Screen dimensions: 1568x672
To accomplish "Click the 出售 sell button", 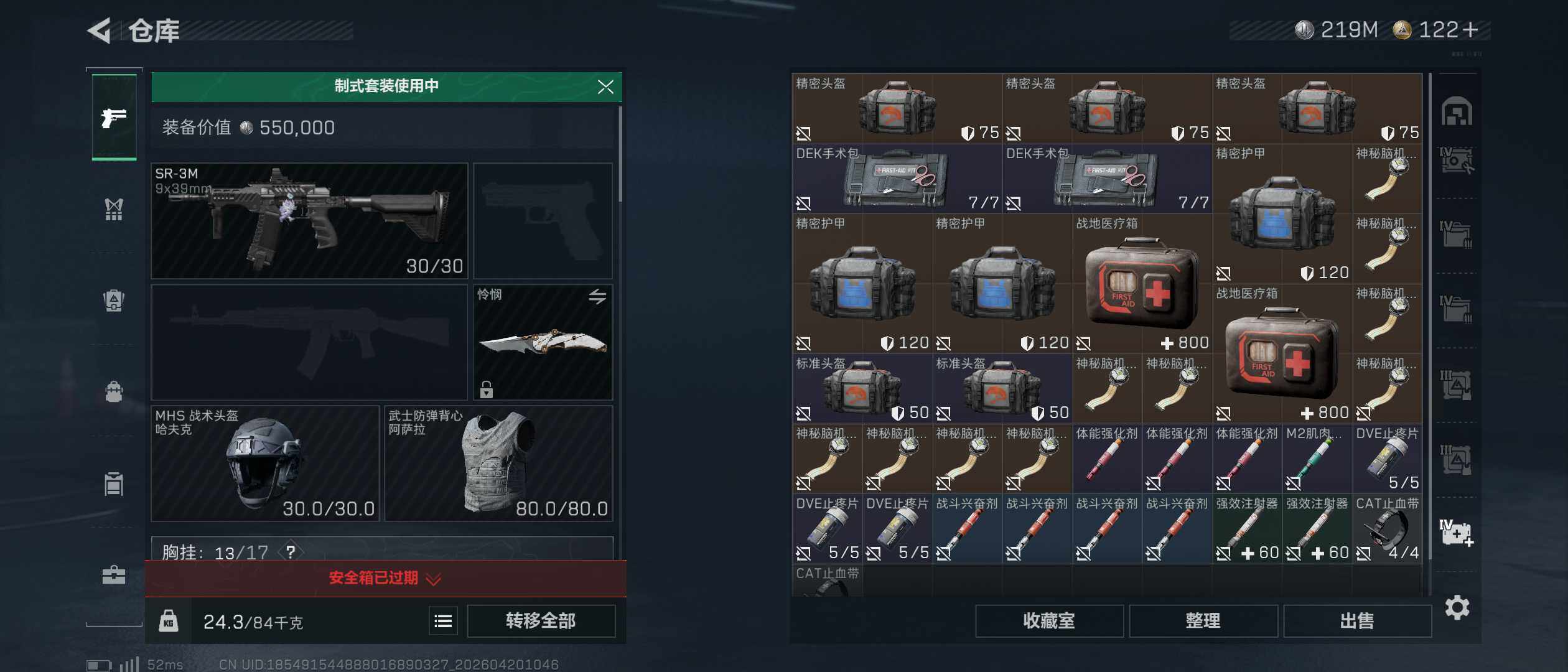I will click(x=1357, y=621).
